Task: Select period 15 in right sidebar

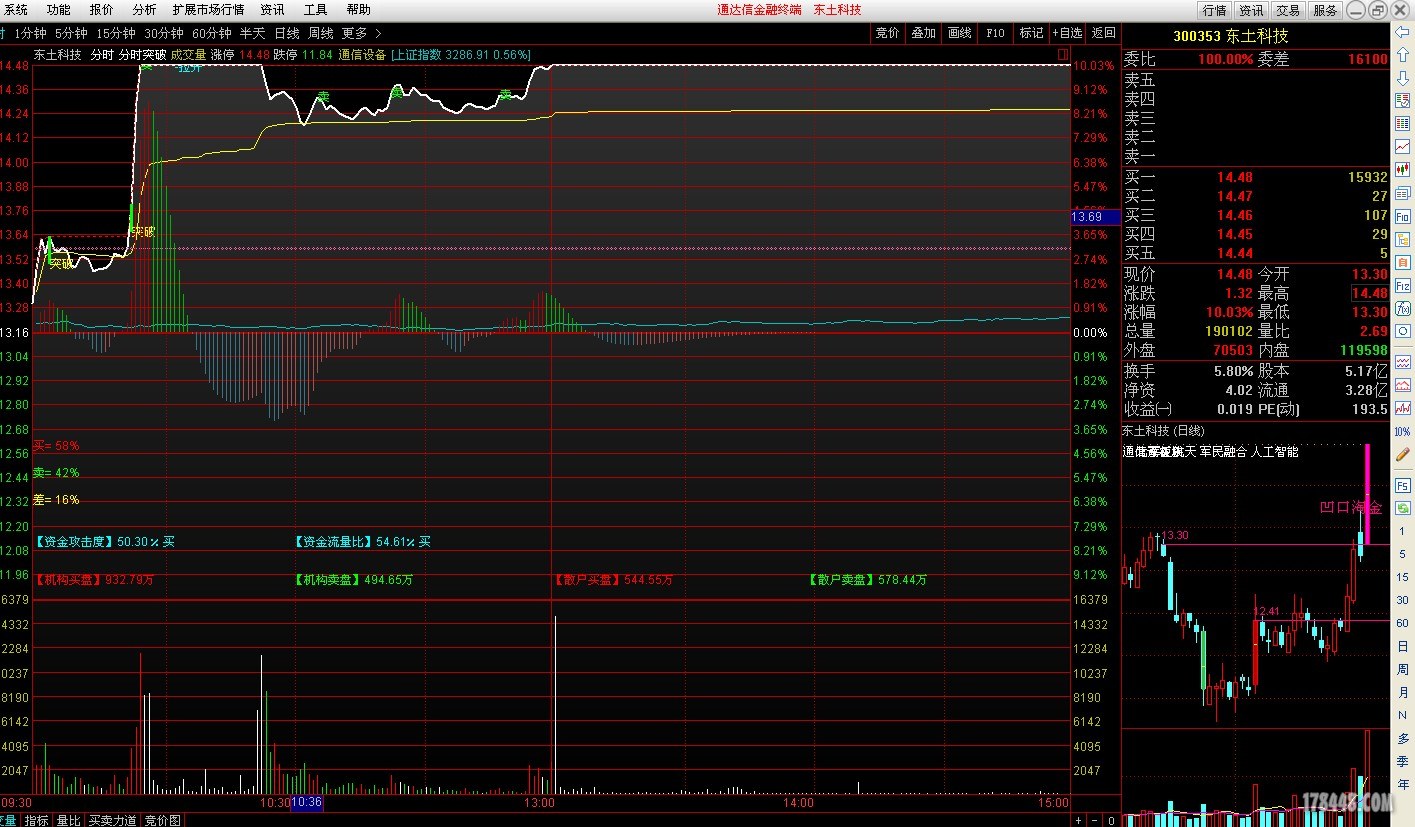Action: click(1403, 577)
